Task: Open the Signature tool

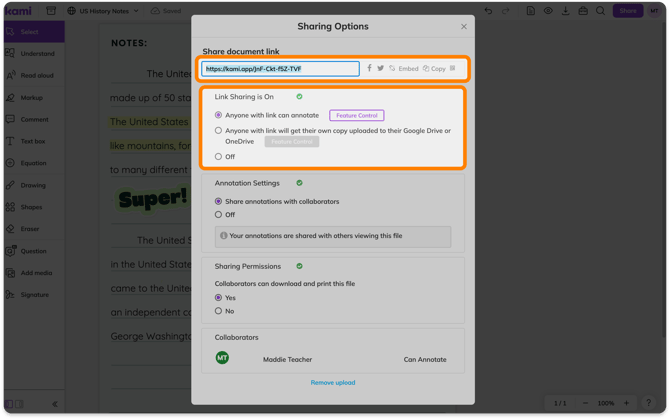Action: pos(34,294)
